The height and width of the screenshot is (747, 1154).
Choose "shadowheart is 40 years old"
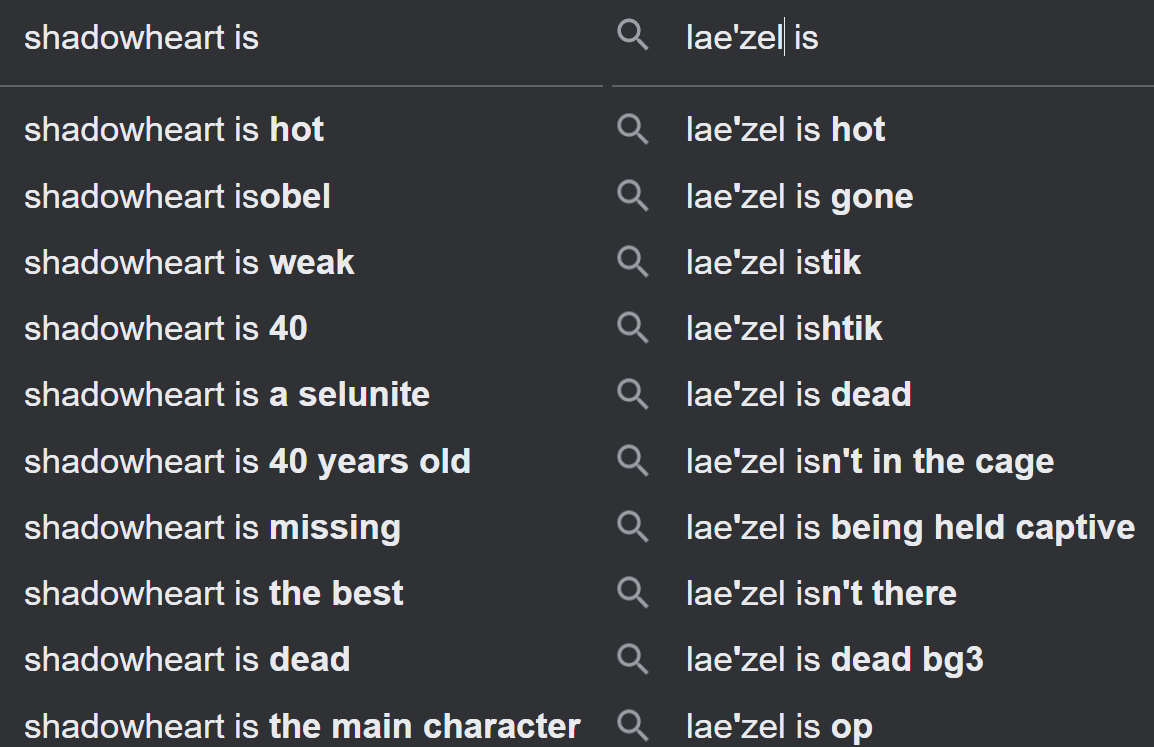click(x=247, y=461)
